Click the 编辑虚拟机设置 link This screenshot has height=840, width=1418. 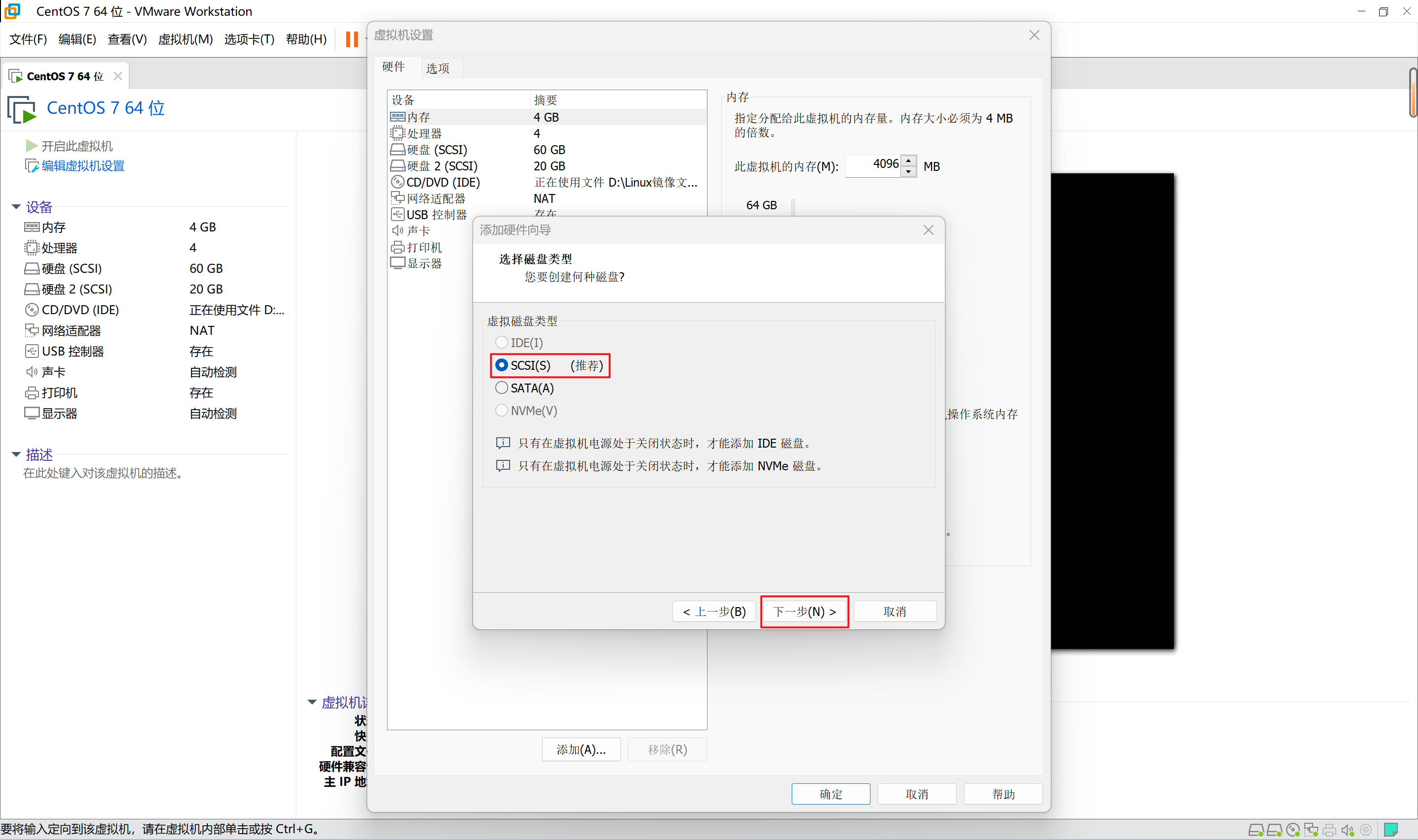[x=83, y=166]
